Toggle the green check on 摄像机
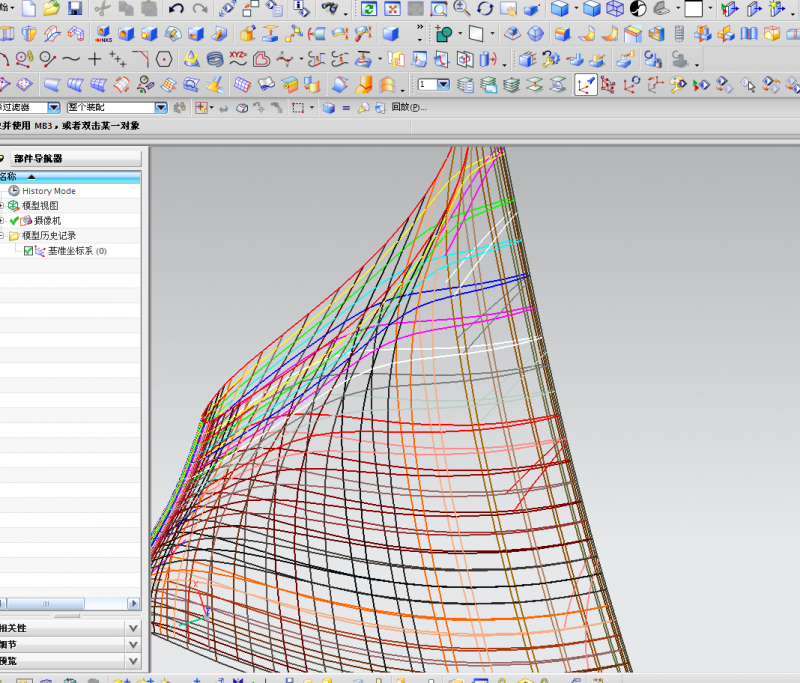This screenshot has height=683, width=800. pos(14,220)
